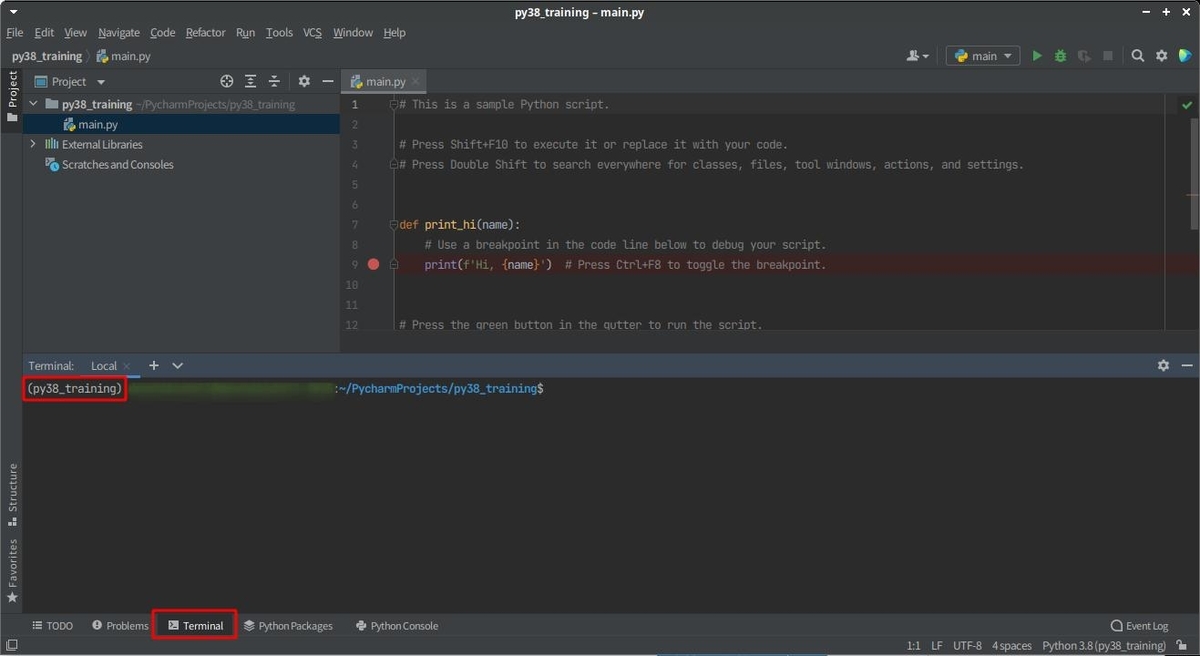Open Python Packages tool window
Viewport: 1200px width, 656px height.
pos(288,626)
